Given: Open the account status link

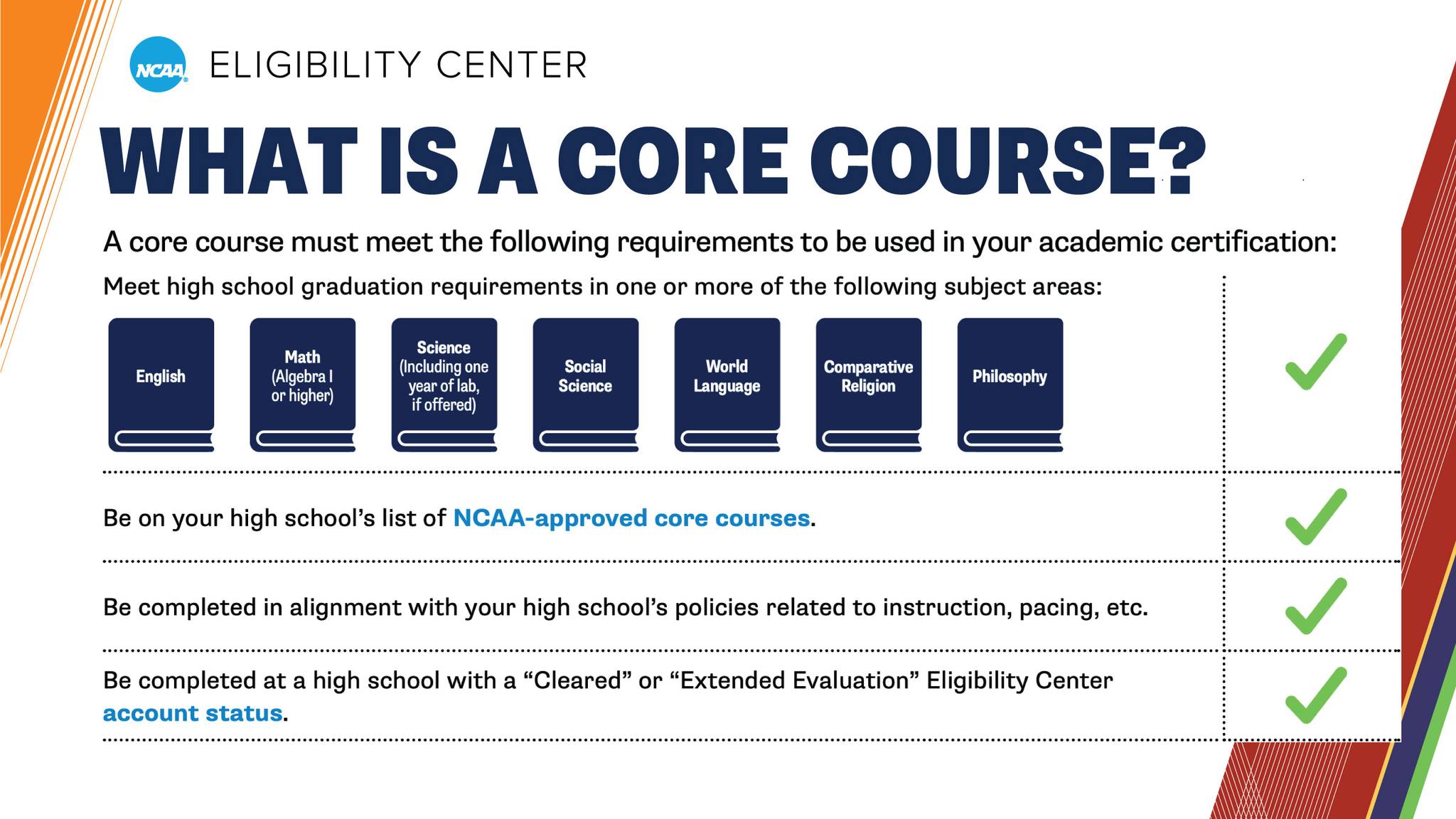Looking at the screenshot, I should (x=193, y=713).
